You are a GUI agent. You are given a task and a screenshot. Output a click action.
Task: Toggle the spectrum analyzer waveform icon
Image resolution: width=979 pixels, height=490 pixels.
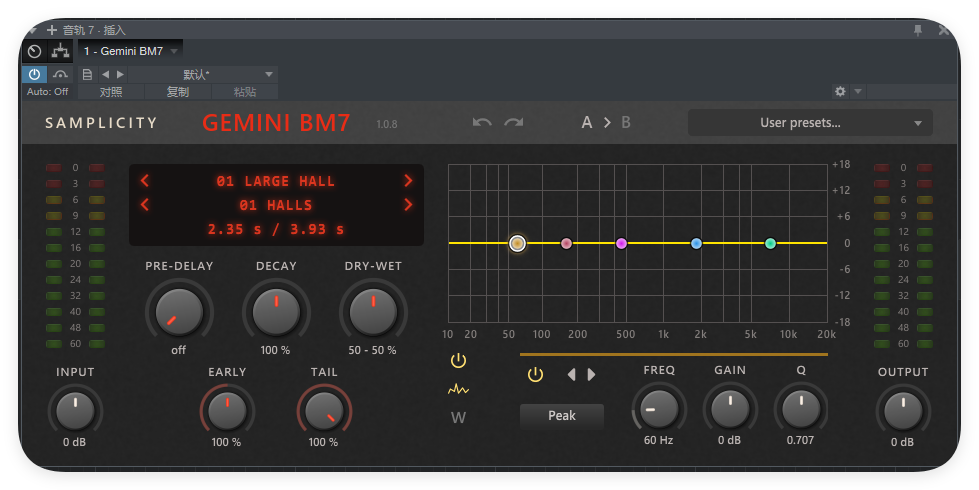458,390
